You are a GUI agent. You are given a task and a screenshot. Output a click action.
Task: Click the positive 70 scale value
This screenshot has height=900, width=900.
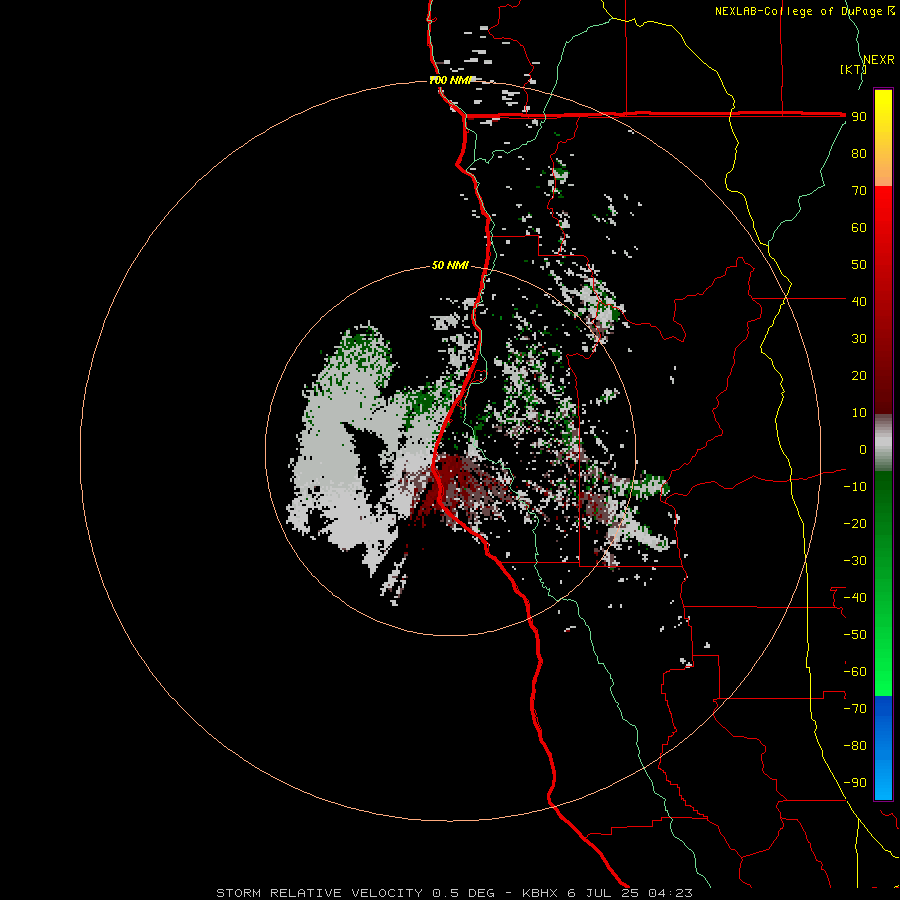coord(859,191)
